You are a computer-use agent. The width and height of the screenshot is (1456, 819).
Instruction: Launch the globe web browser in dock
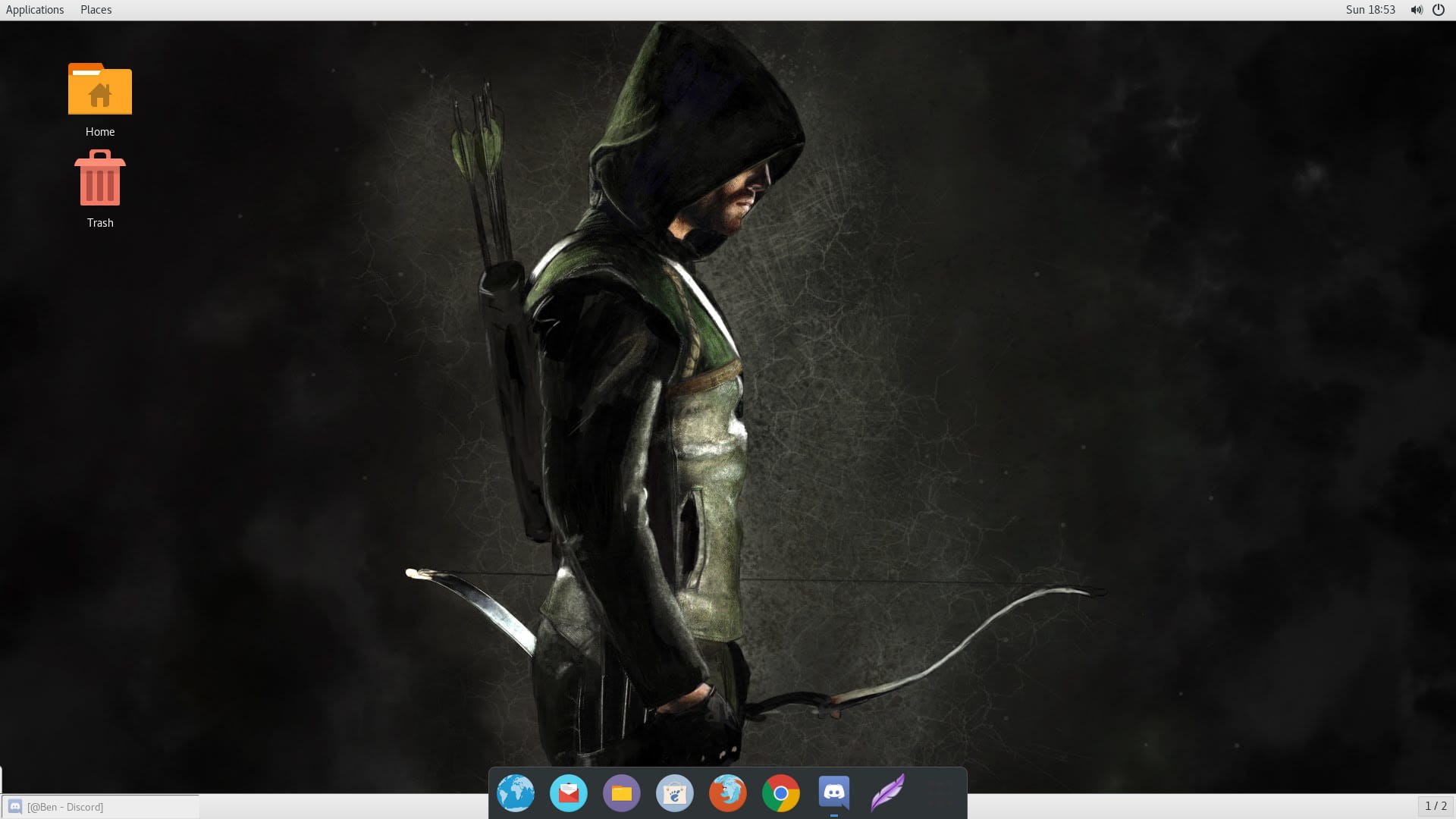(516, 793)
